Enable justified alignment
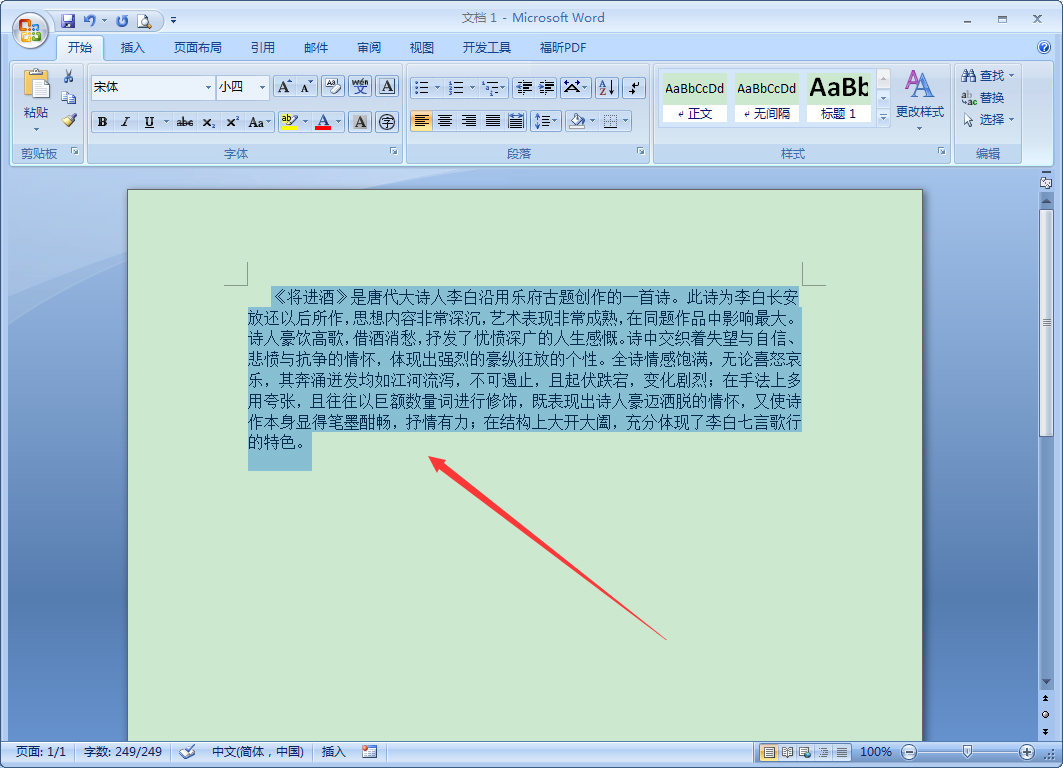Screen dimensions: 1063x768 click(x=493, y=122)
